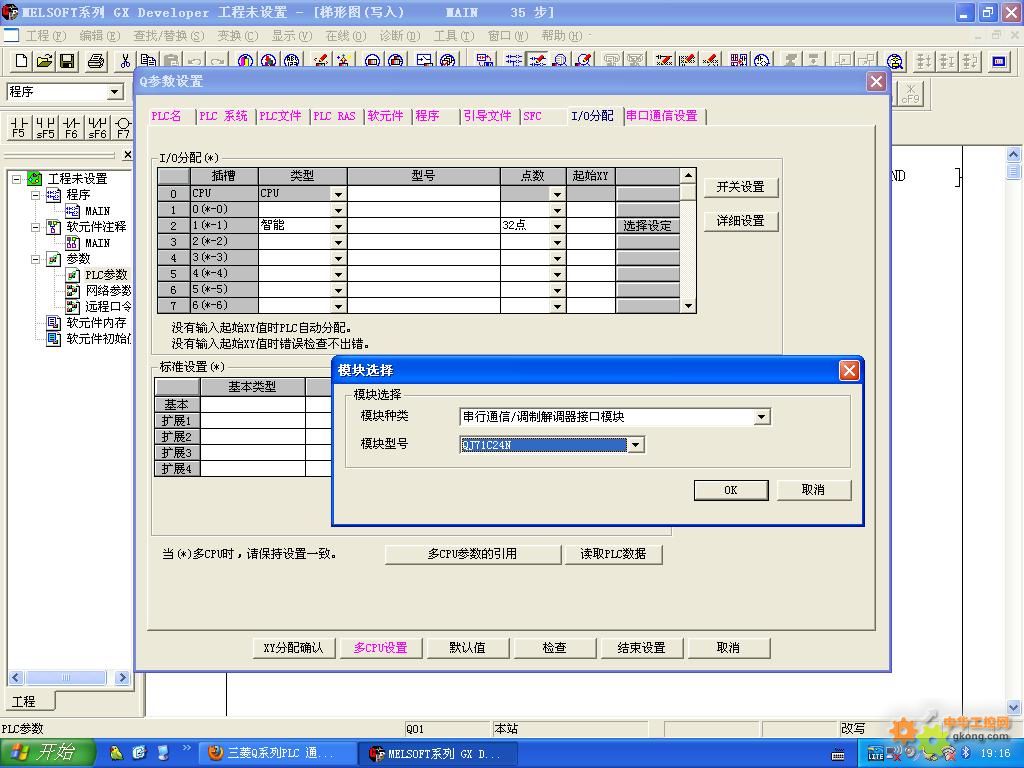Click the write mode pencil ladder icon
The width and height of the screenshot is (1024, 768).
(x=537, y=61)
